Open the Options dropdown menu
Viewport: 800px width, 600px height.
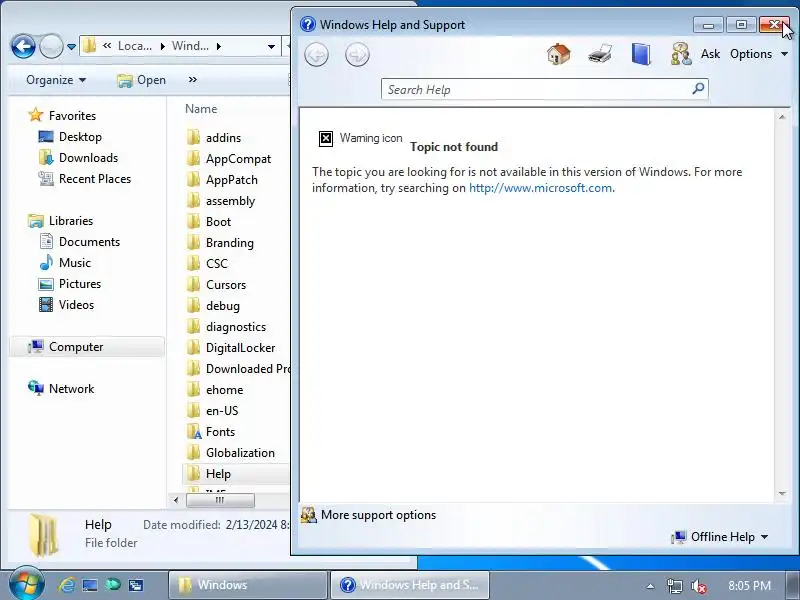point(759,54)
